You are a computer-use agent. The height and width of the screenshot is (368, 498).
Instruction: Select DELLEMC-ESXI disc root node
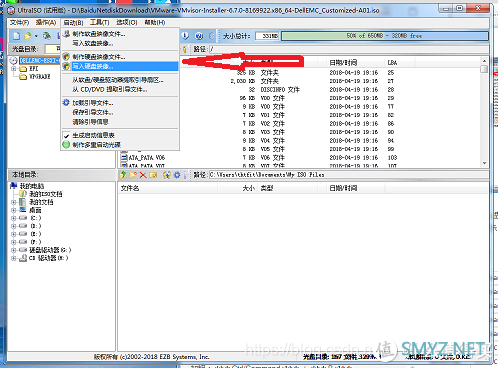point(39,60)
